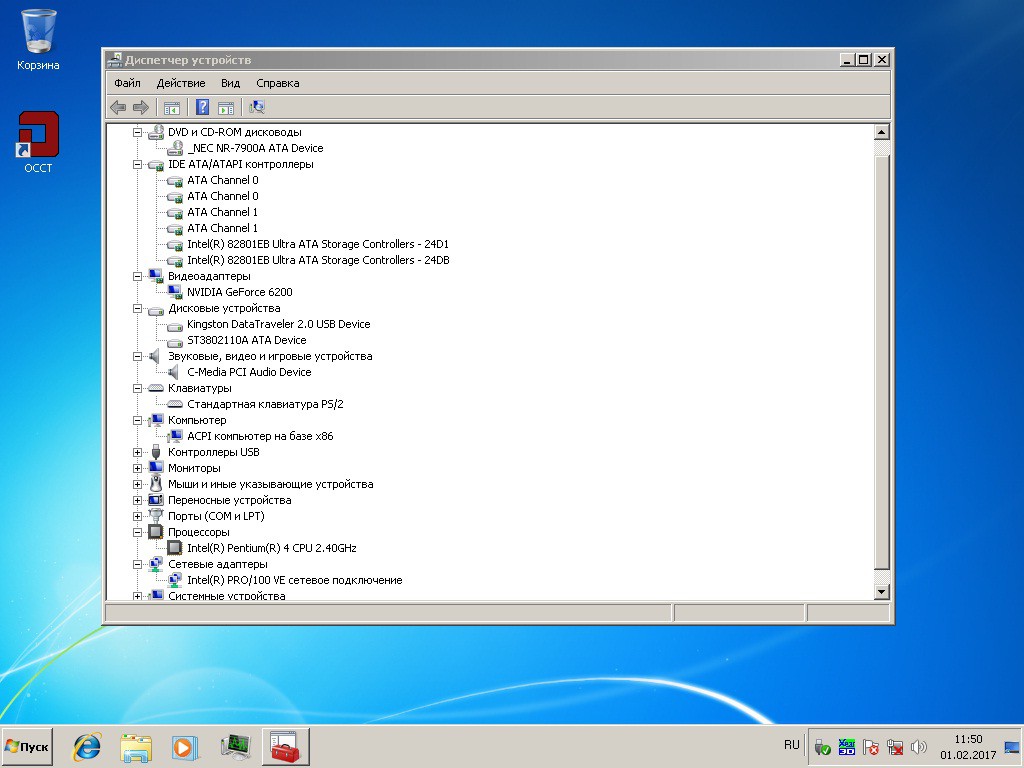Open Action Center flag tray icon
This screenshot has height=768, width=1024.
pyautogui.click(x=871, y=746)
